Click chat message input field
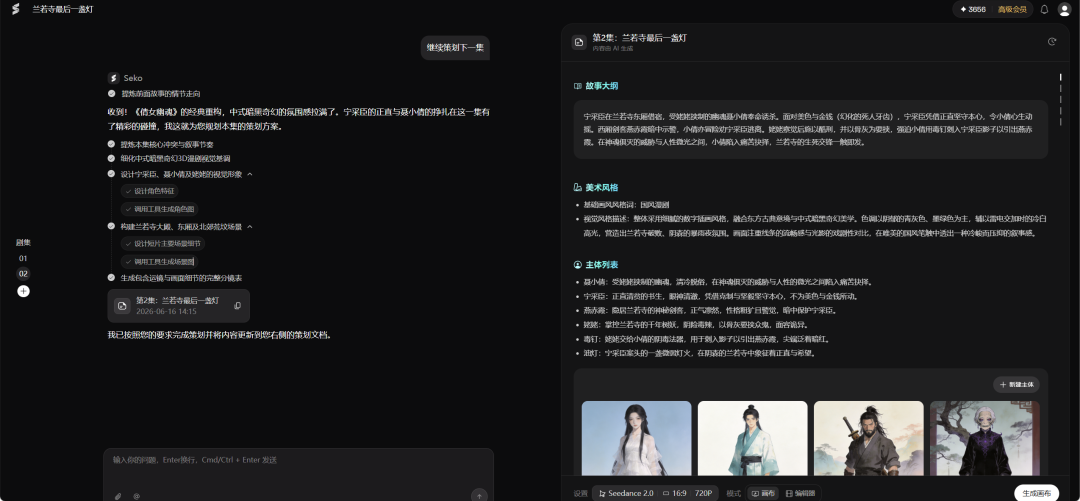This screenshot has height=501, width=1080. tap(298, 460)
